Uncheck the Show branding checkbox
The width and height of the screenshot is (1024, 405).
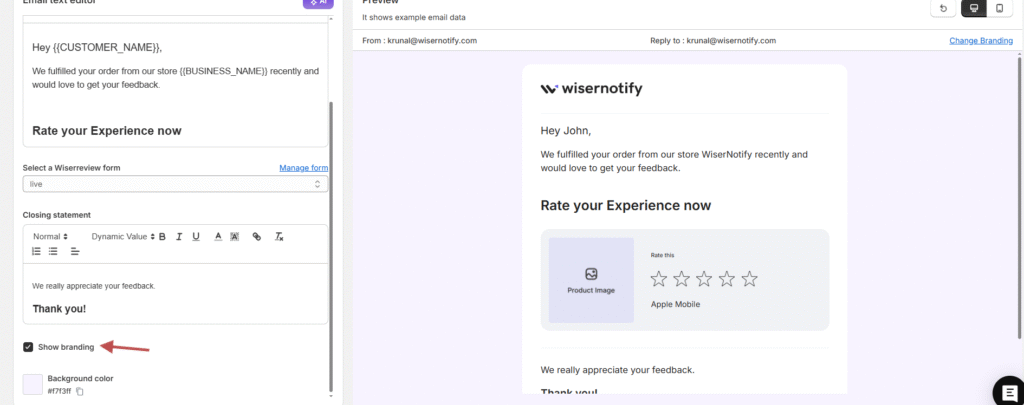(x=28, y=347)
